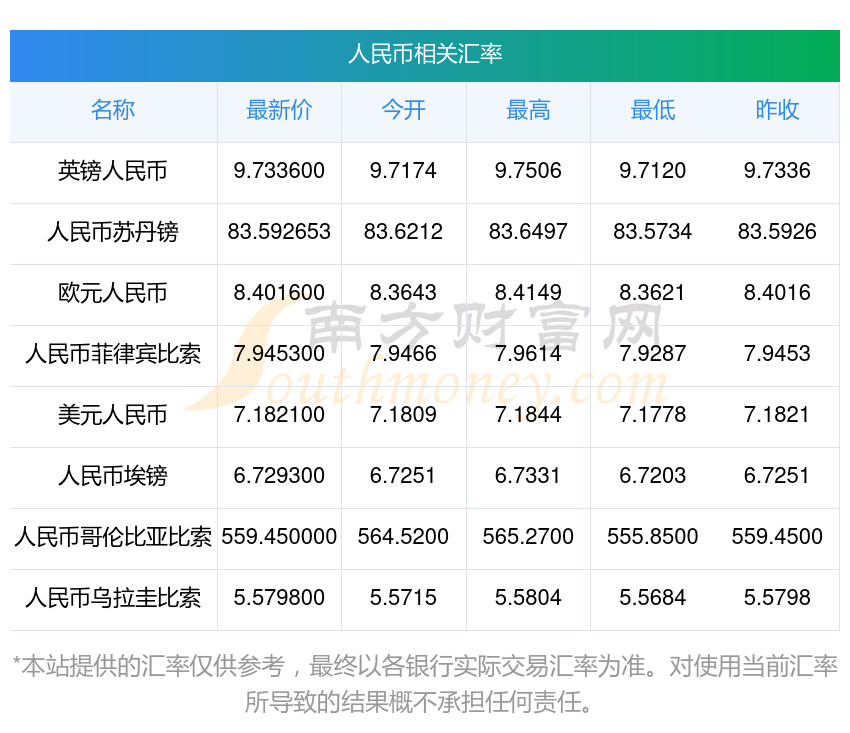850x733 pixels.
Task: Click low value 555.8500
Action: [x=653, y=537]
